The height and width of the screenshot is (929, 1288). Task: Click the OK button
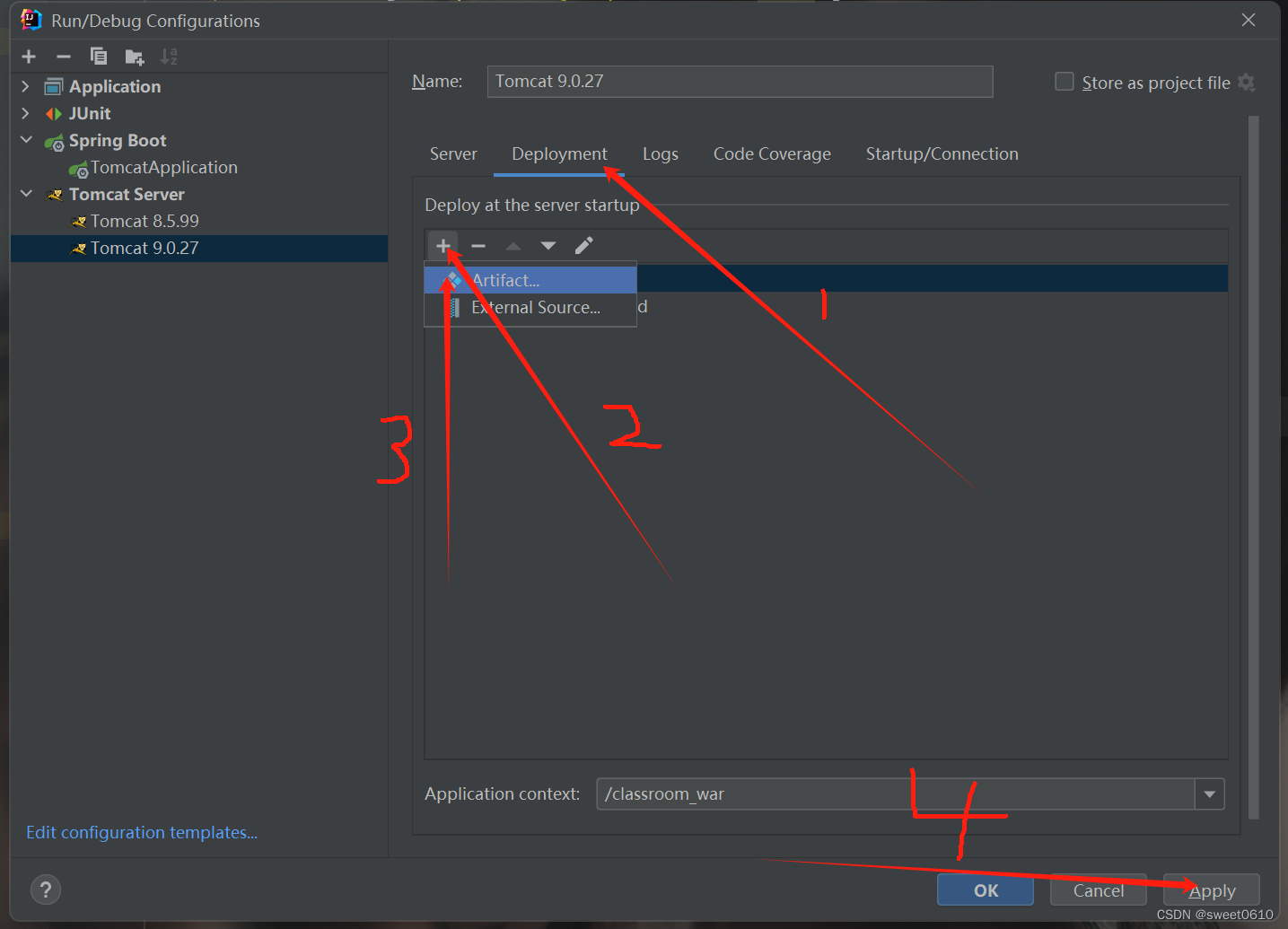(986, 890)
